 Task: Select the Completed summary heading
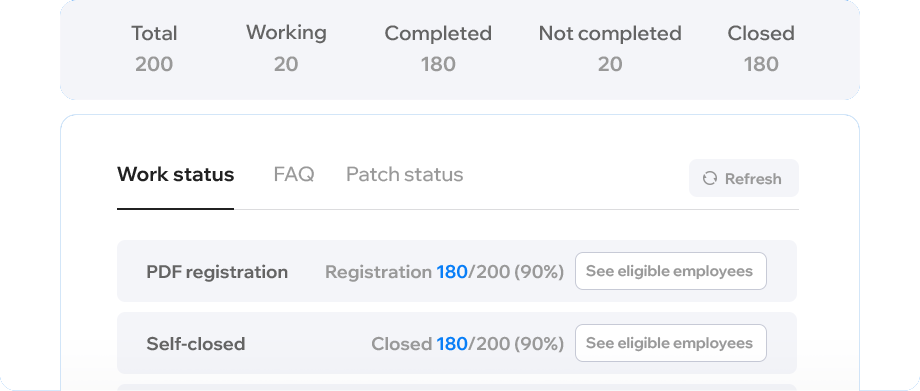click(x=438, y=33)
